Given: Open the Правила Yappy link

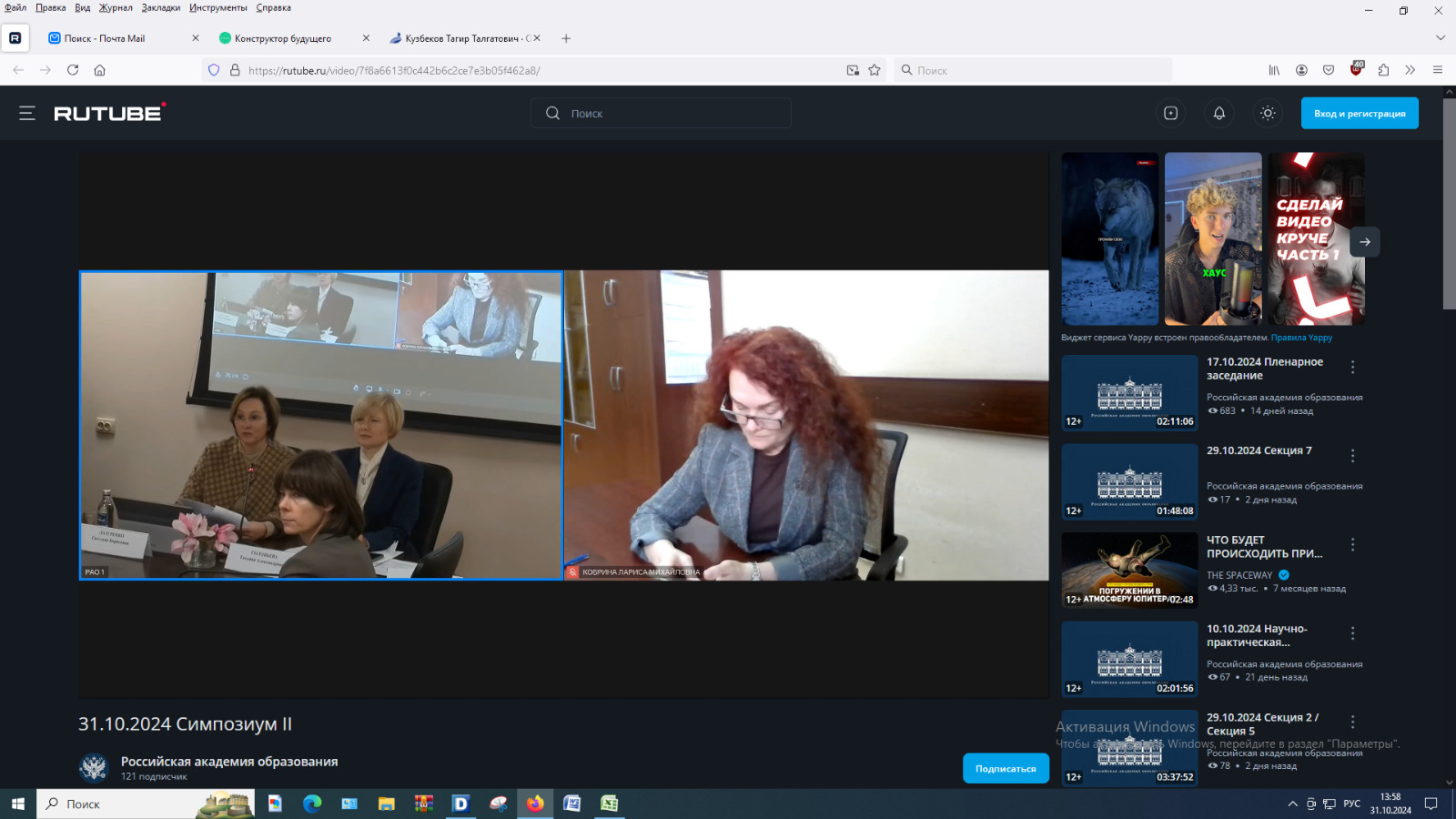Looking at the screenshot, I should (x=1301, y=338).
